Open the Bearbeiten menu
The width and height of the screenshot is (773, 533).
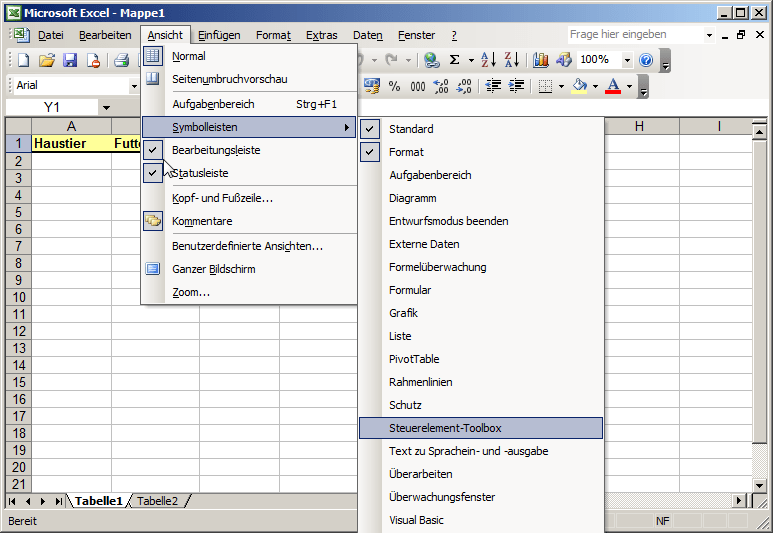(105, 35)
